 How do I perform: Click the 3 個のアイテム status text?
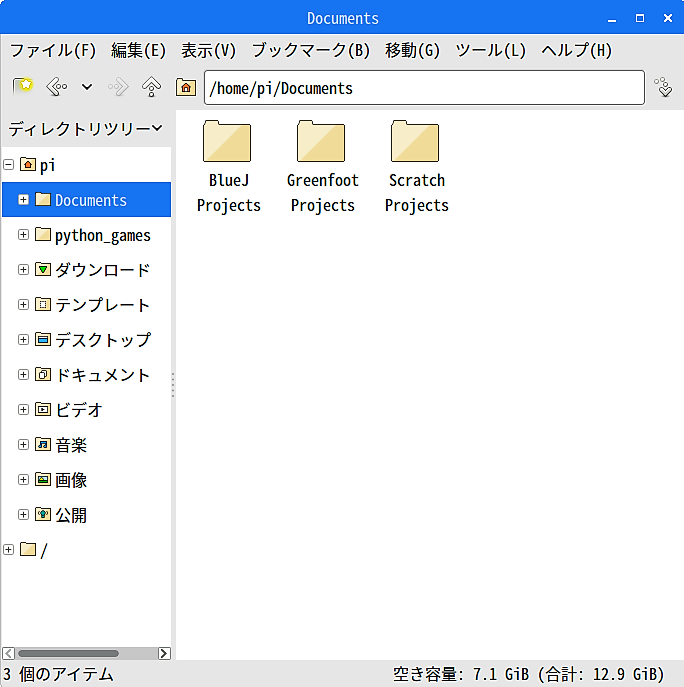tap(58, 674)
